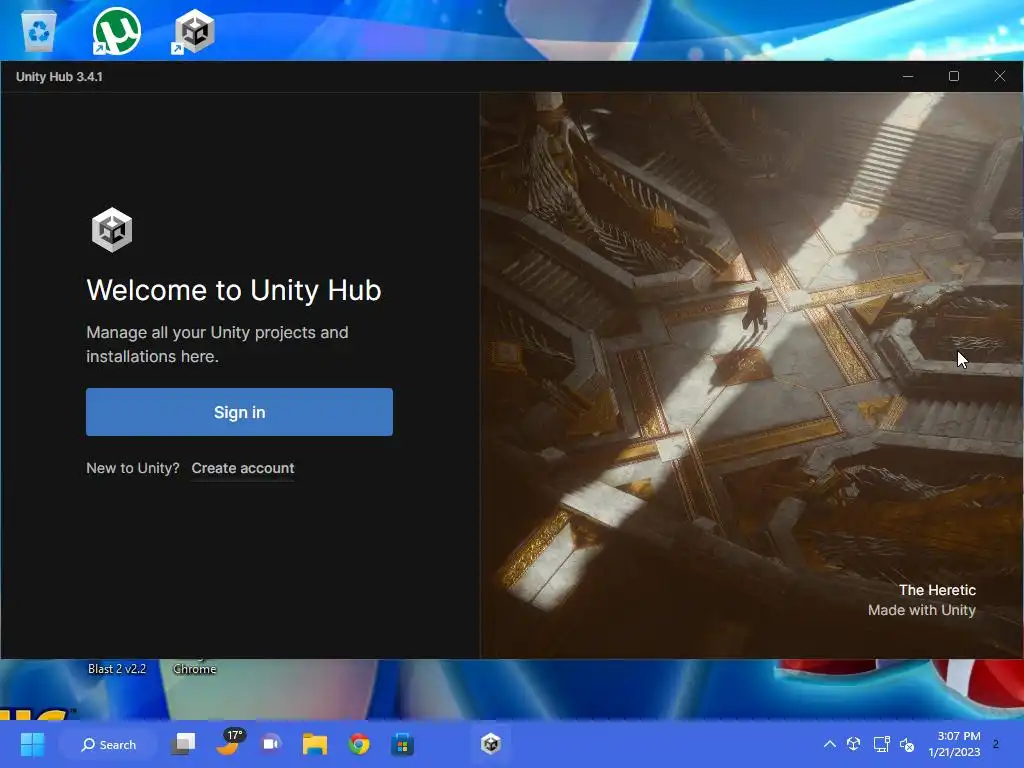Open Microsoft Store from the taskbar

click(402, 744)
